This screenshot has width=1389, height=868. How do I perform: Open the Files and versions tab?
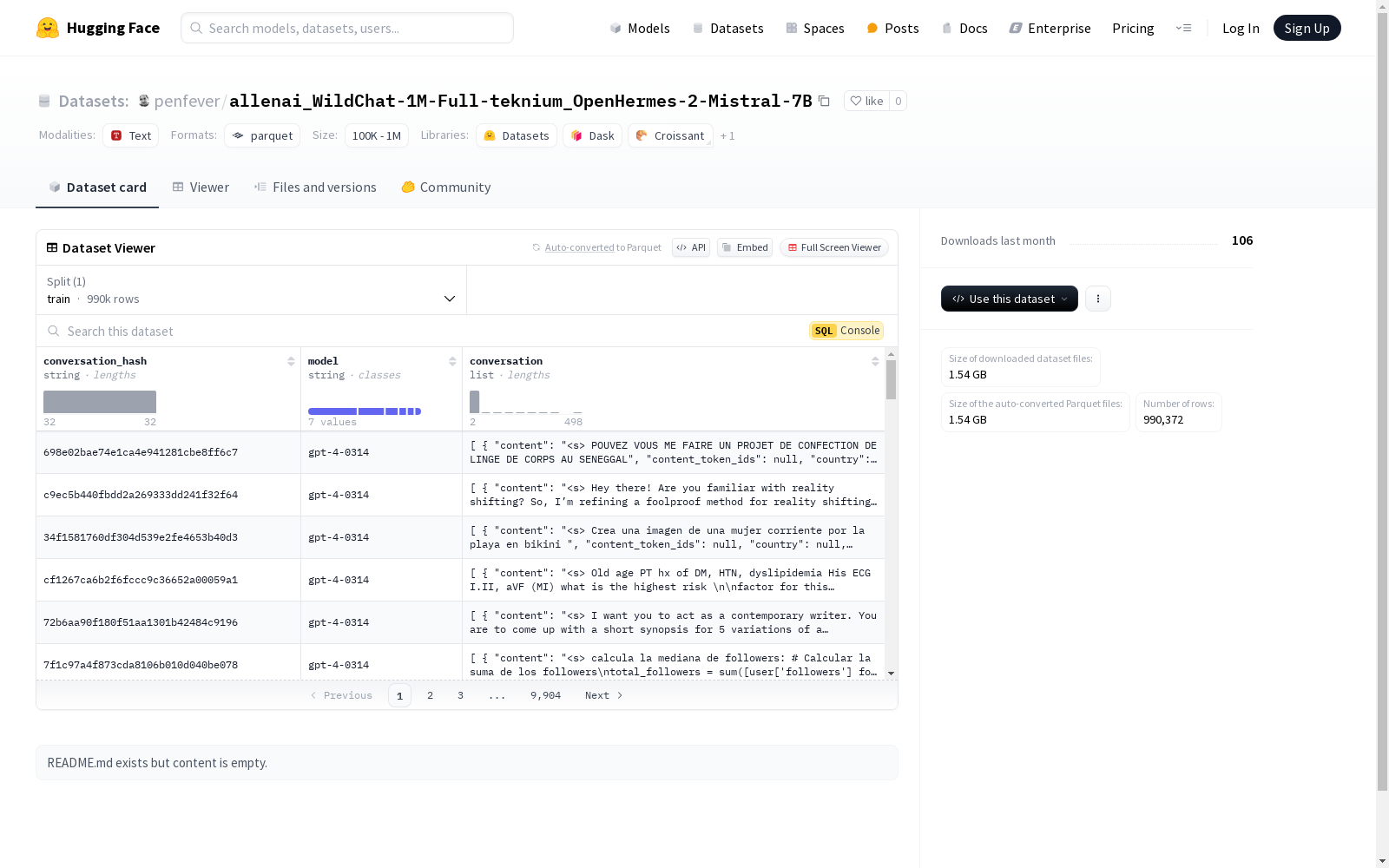[315, 187]
